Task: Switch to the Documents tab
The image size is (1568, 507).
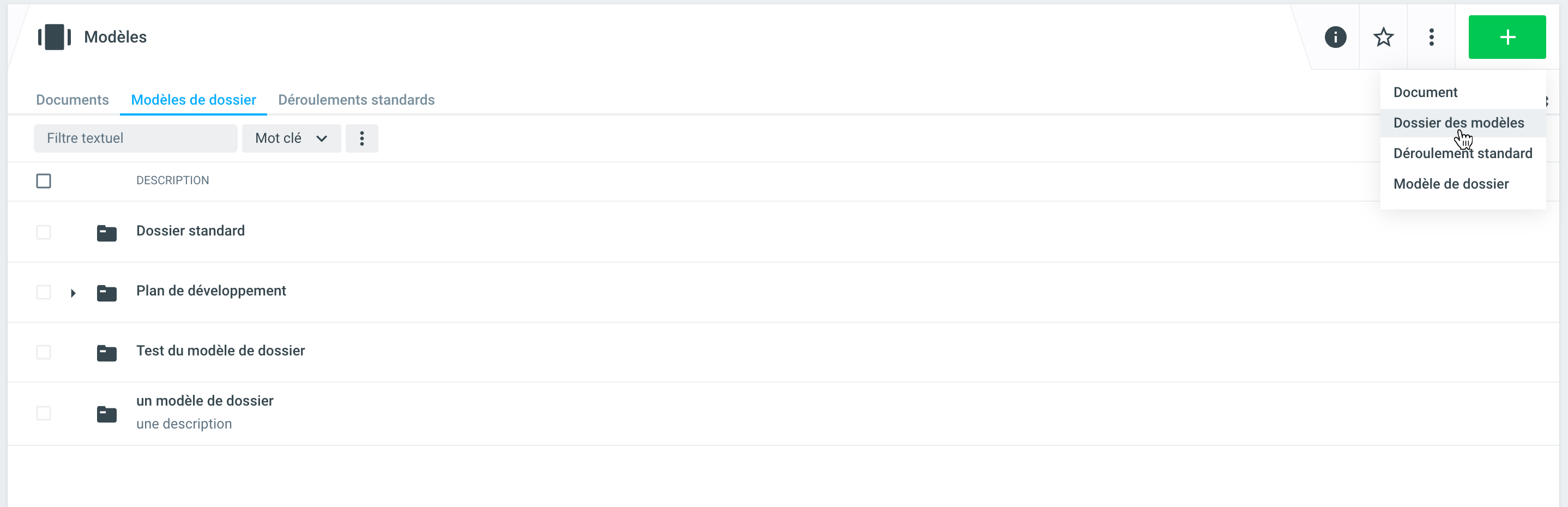Action: [x=73, y=100]
